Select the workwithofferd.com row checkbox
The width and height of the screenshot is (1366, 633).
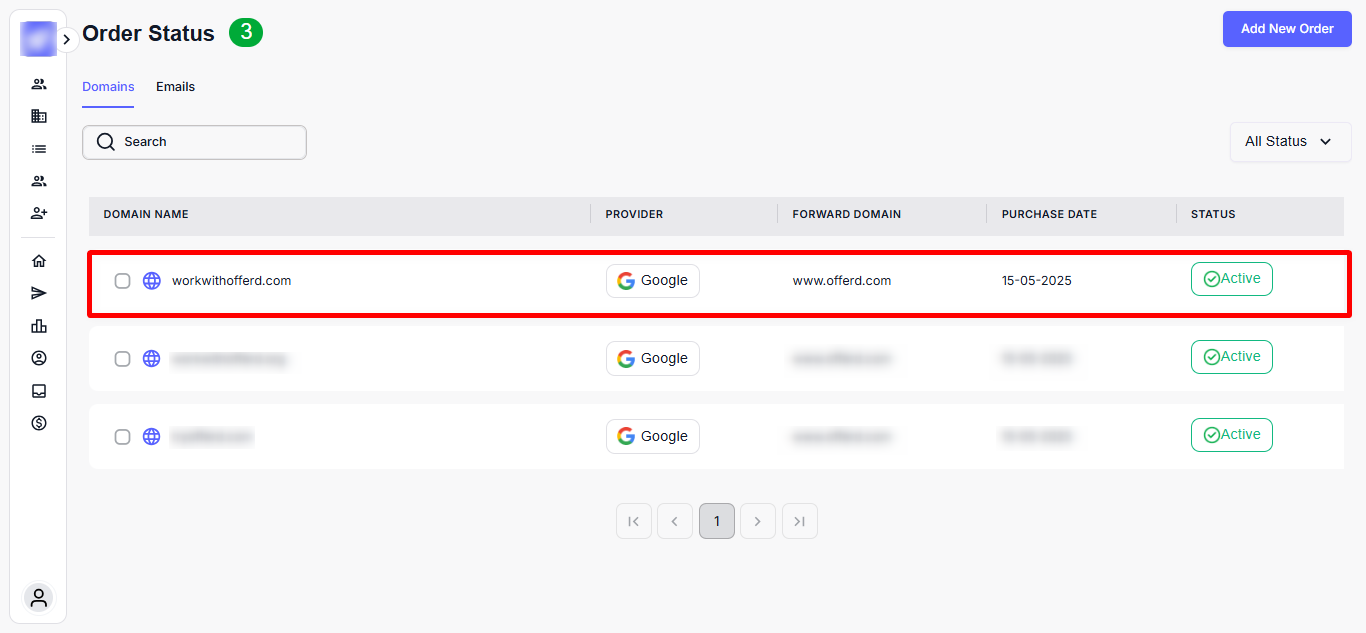(122, 281)
